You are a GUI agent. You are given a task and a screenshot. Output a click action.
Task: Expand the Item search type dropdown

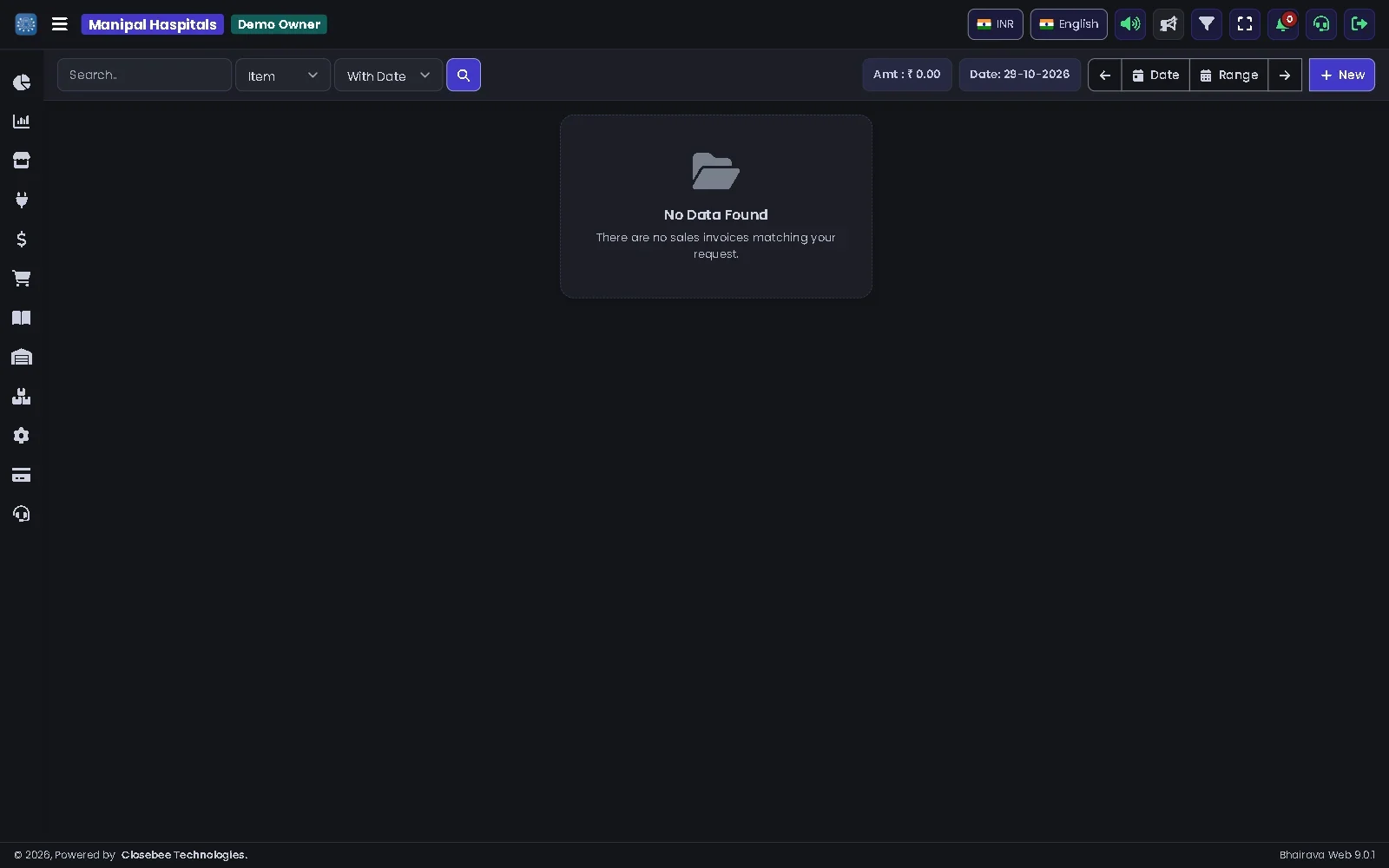283,76
